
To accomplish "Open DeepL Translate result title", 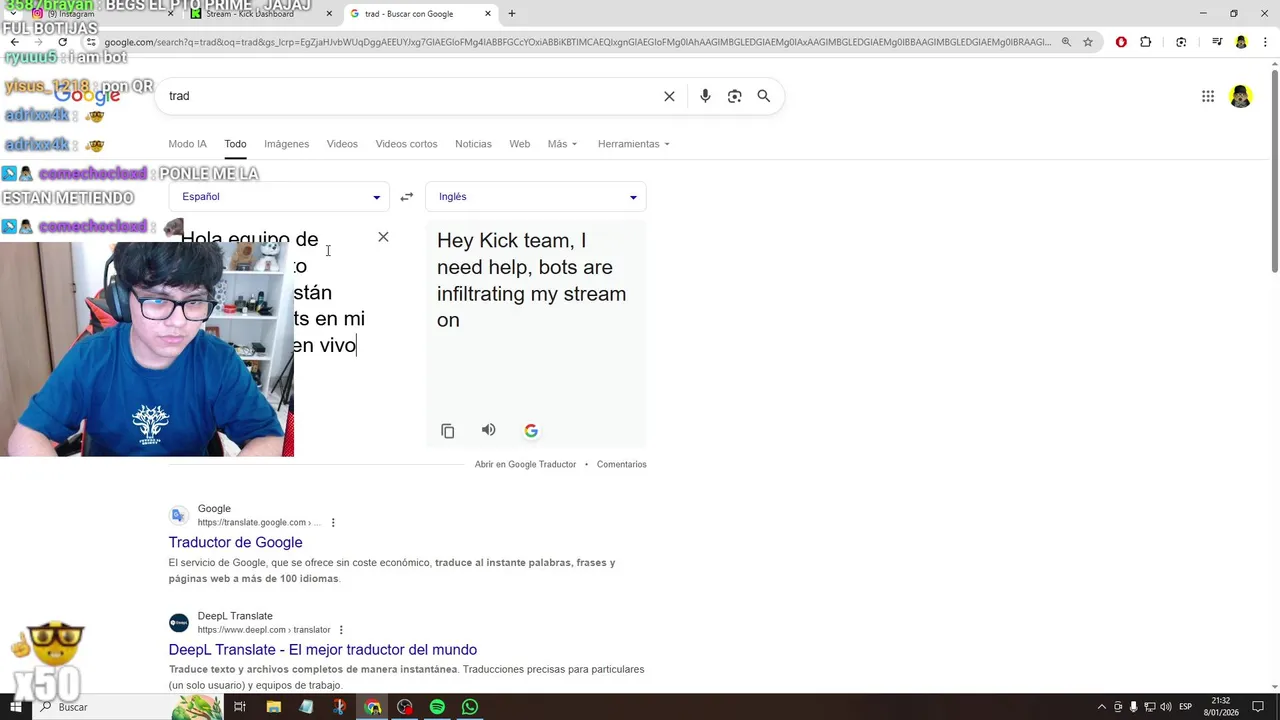I will (x=322, y=650).
